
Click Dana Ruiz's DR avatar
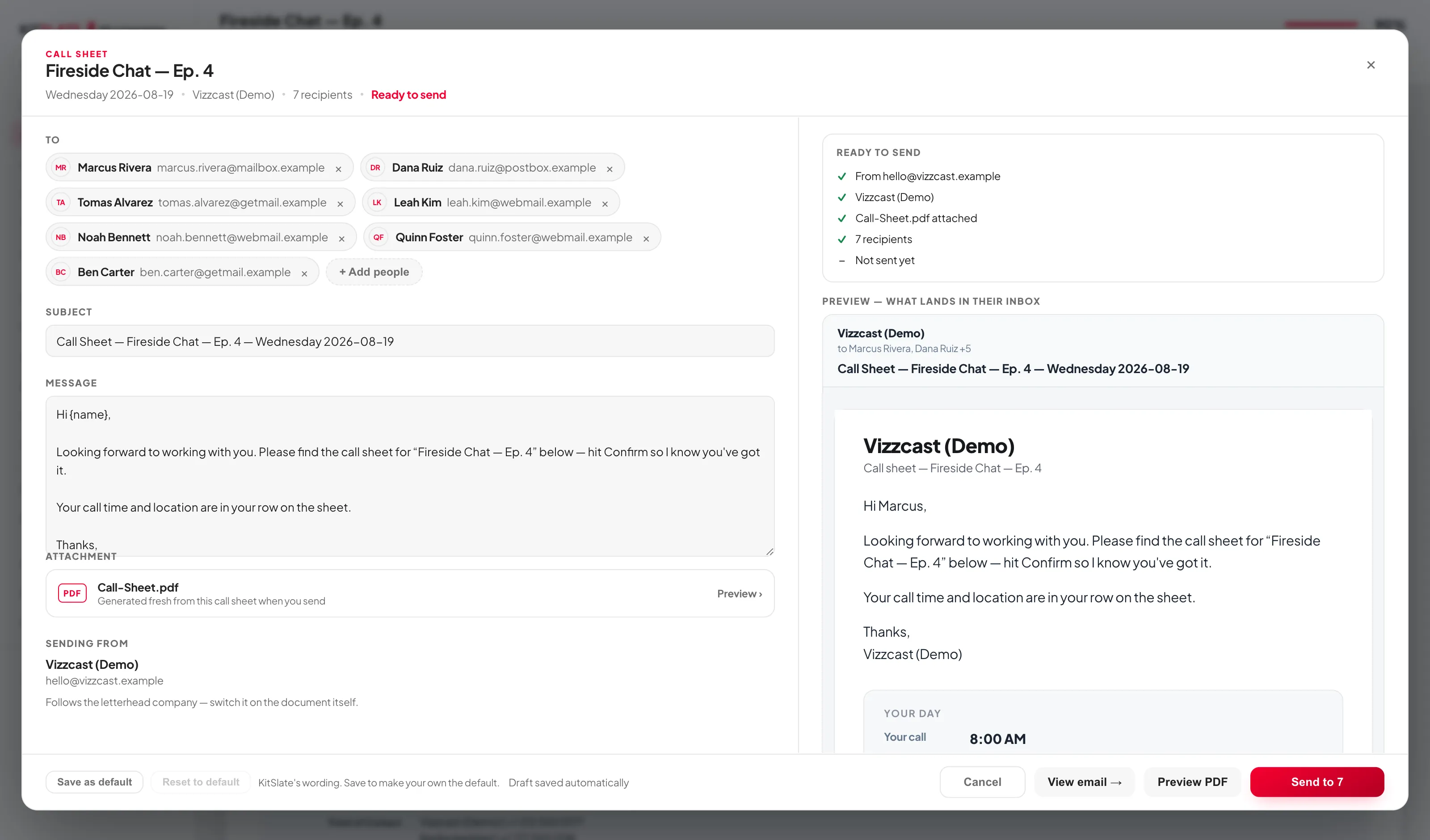375,168
